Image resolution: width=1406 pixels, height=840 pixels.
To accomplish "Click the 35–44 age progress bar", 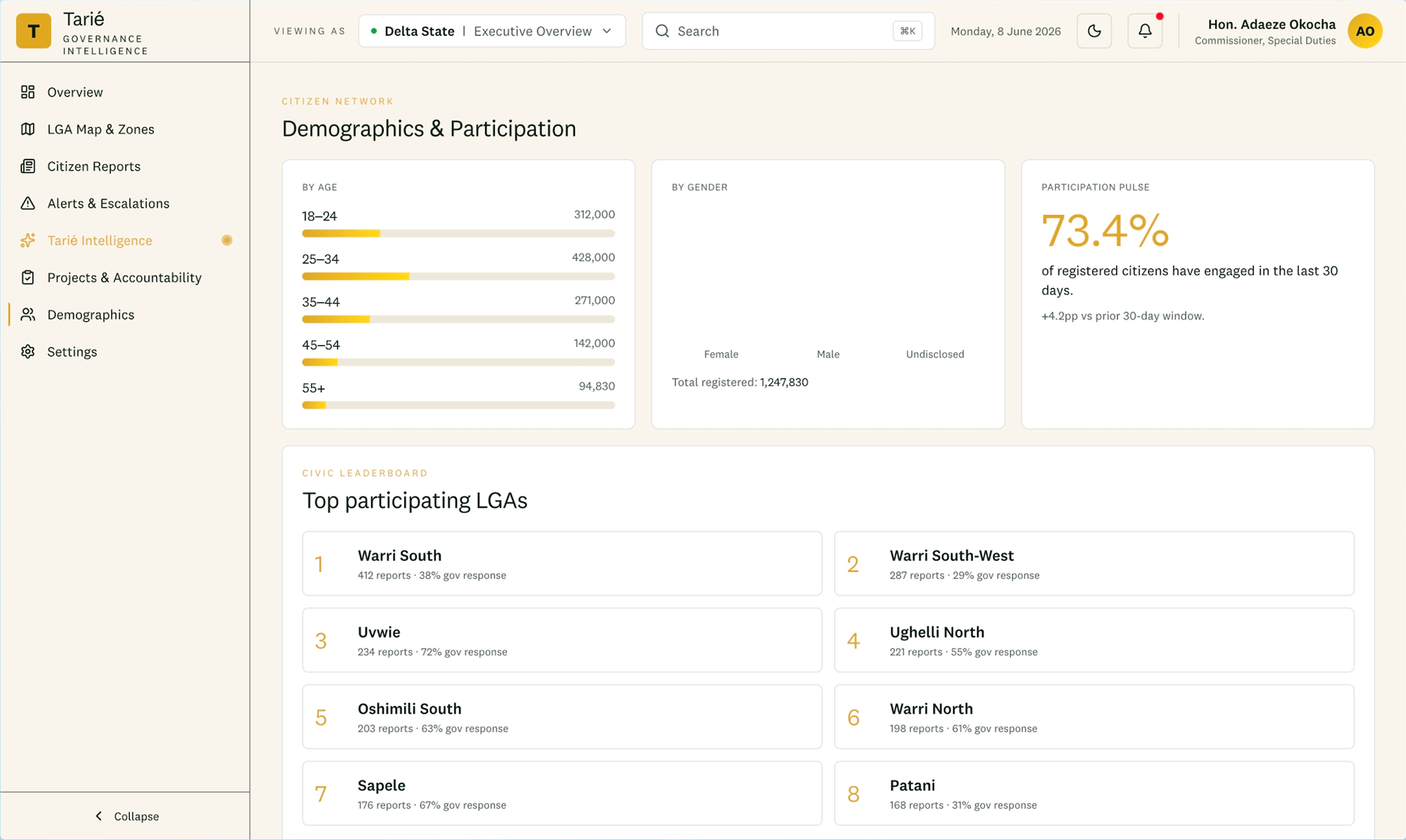I will point(458,319).
